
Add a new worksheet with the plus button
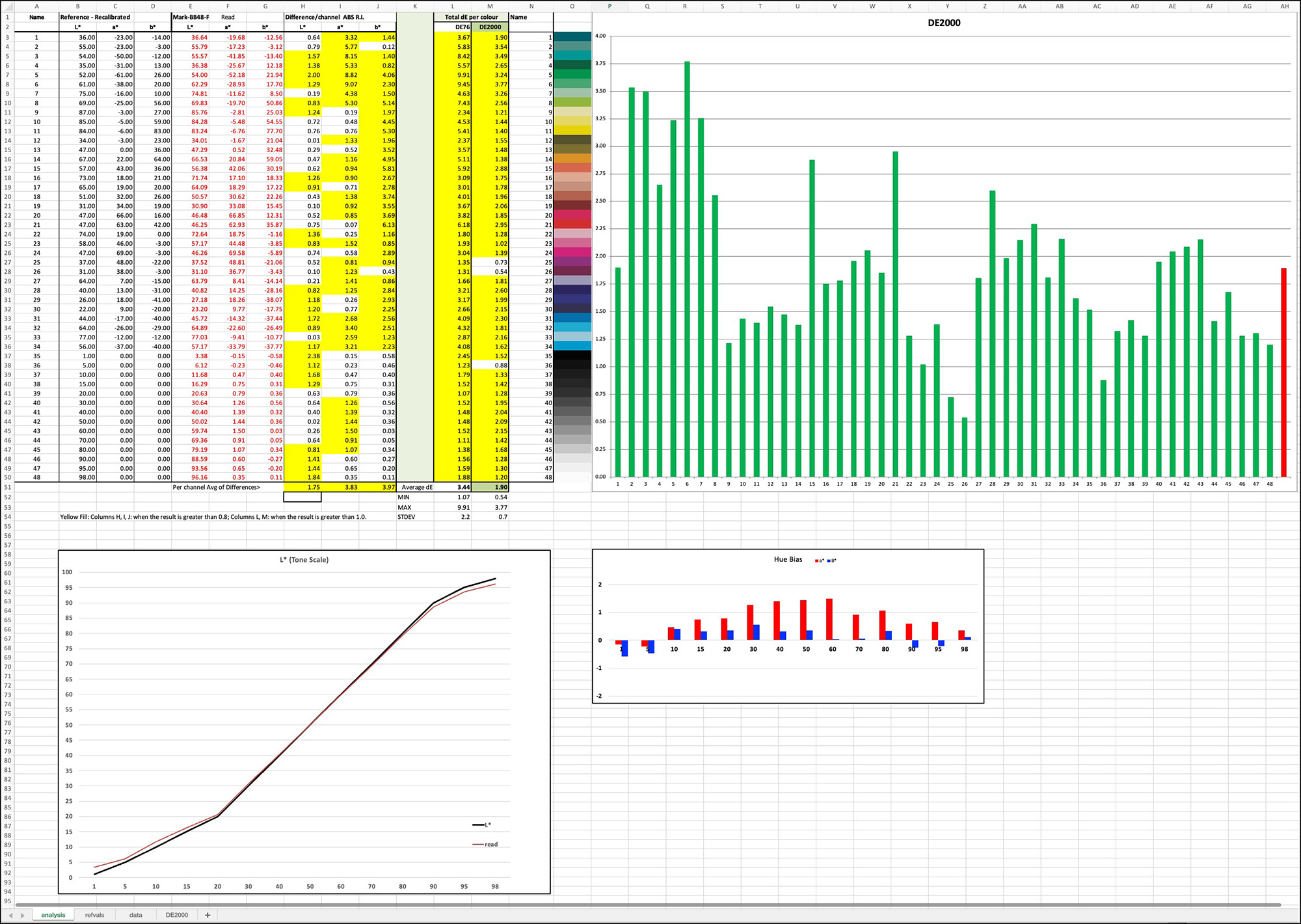pyautogui.click(x=208, y=914)
